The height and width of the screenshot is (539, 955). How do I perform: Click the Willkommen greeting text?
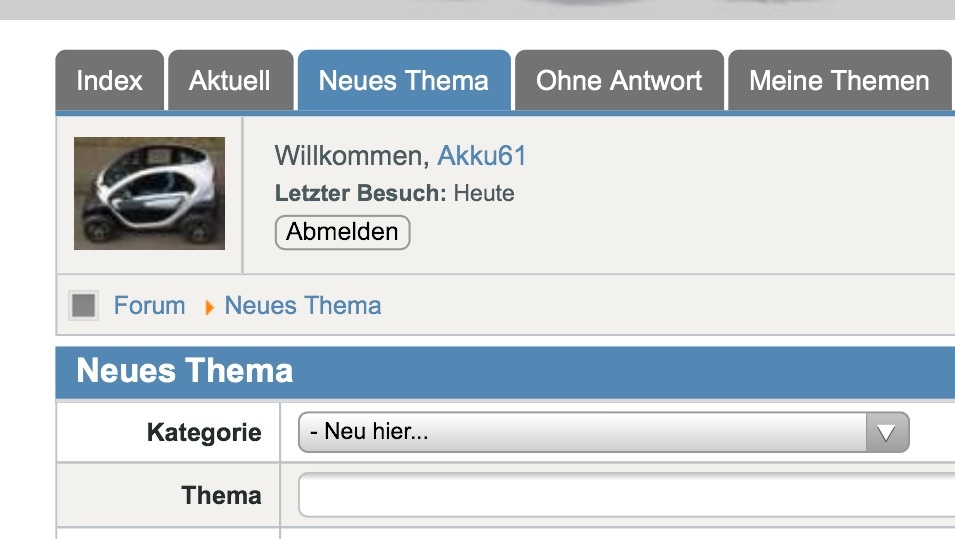pos(350,156)
